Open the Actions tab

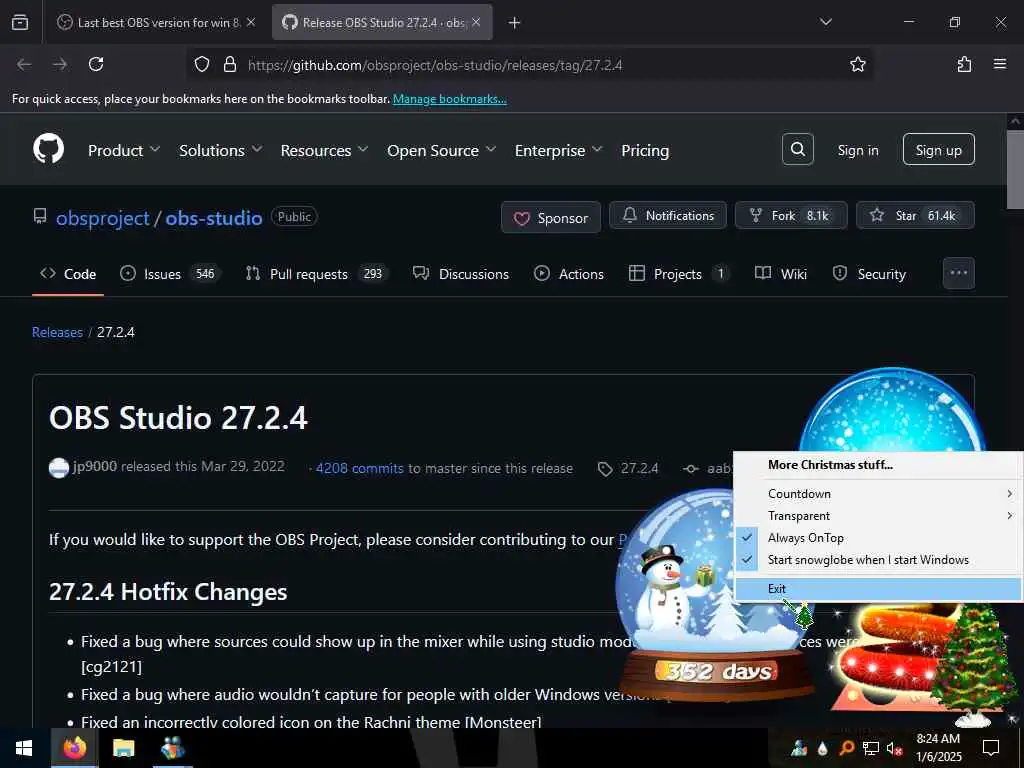coord(569,274)
